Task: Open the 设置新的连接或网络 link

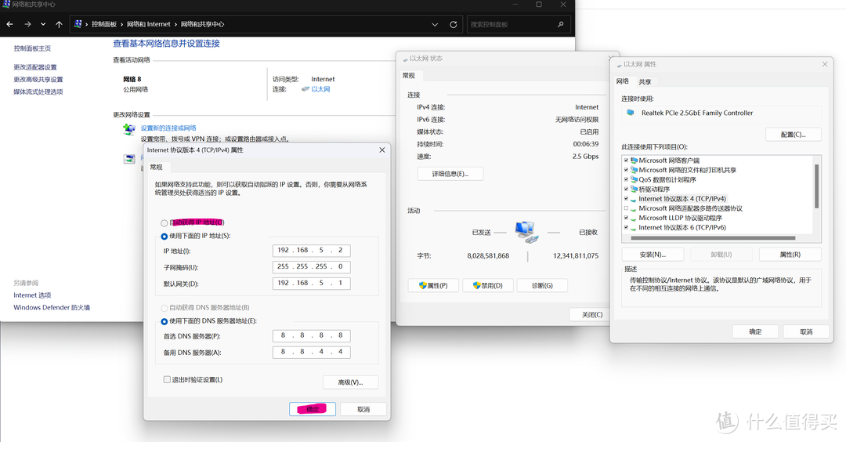Action: tap(168, 128)
